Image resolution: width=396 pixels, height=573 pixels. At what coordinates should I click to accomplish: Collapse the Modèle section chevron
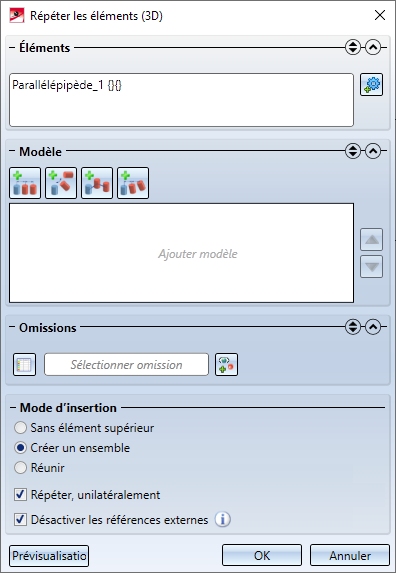pyautogui.click(x=373, y=151)
